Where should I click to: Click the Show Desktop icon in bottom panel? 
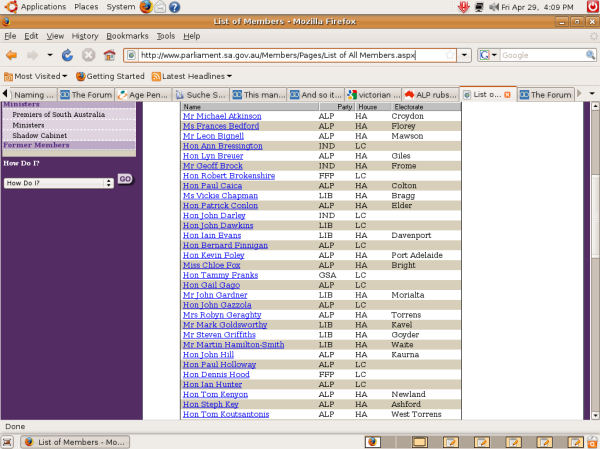coord(7,442)
